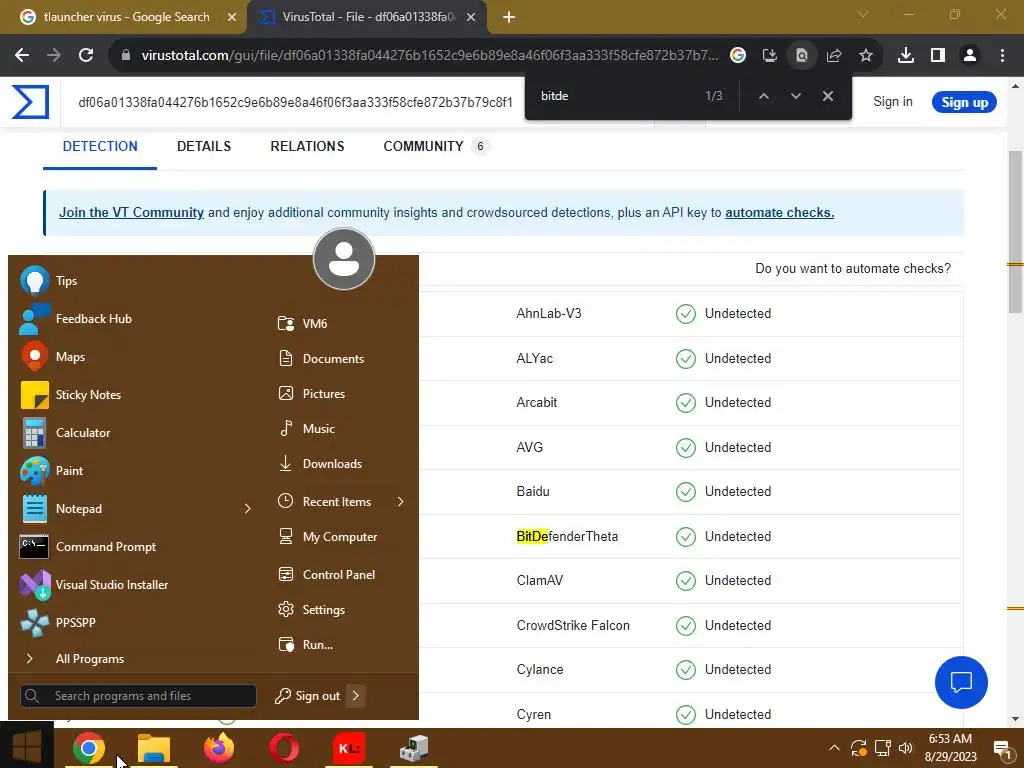Click Do you want to automate checks?
The height and width of the screenshot is (768, 1024).
tap(852, 269)
